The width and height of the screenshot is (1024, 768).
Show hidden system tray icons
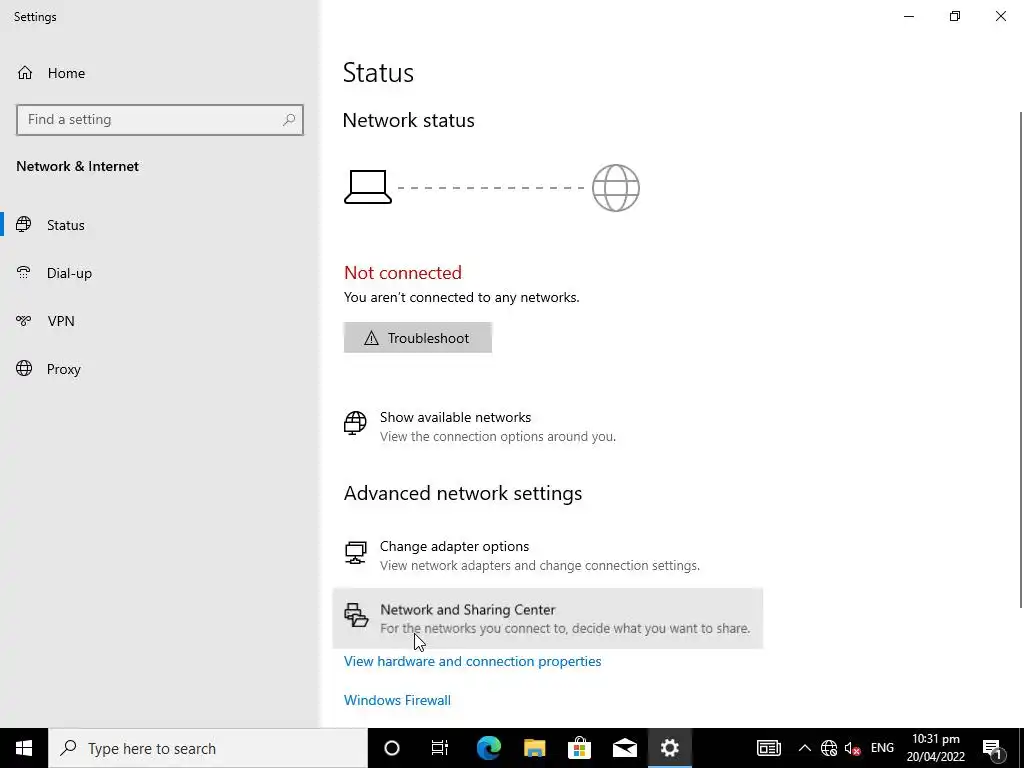[x=805, y=748]
